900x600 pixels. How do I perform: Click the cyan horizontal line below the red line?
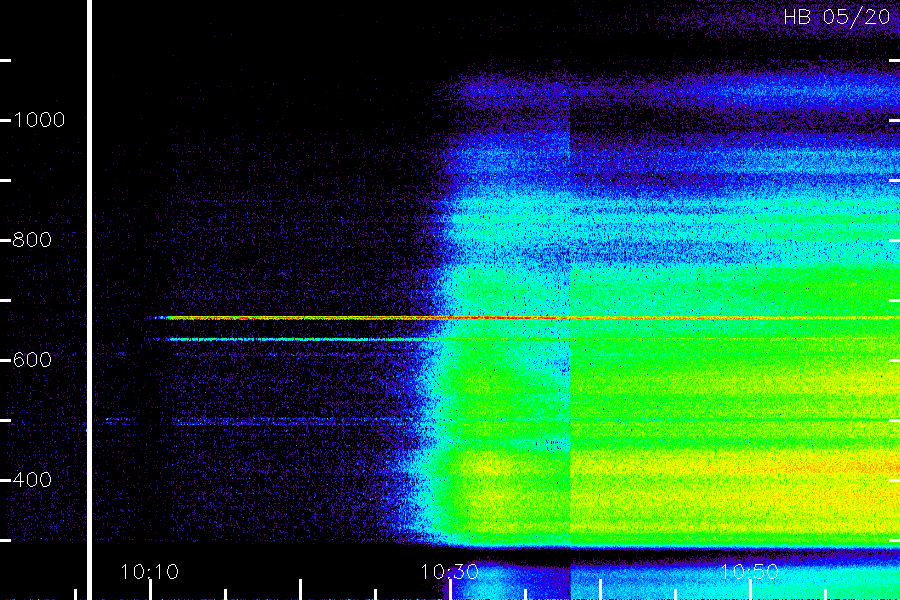(298, 339)
